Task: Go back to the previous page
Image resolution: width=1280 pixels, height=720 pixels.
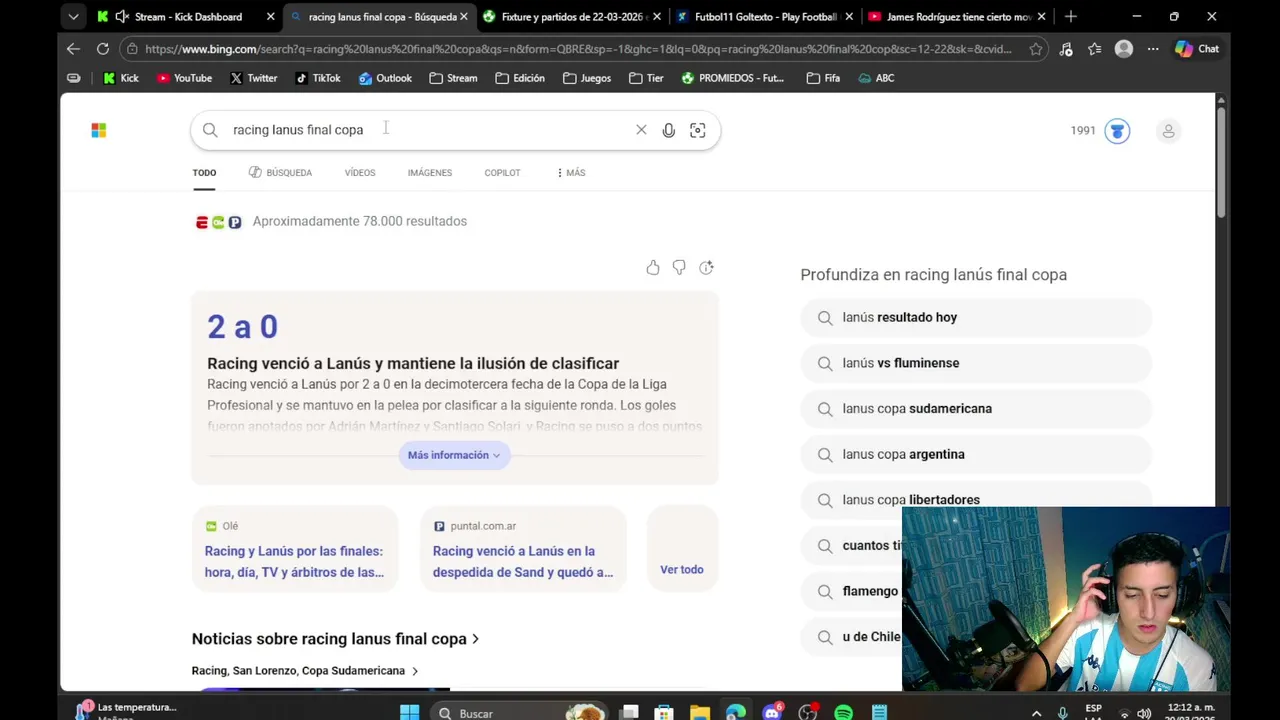Action: 73,48
